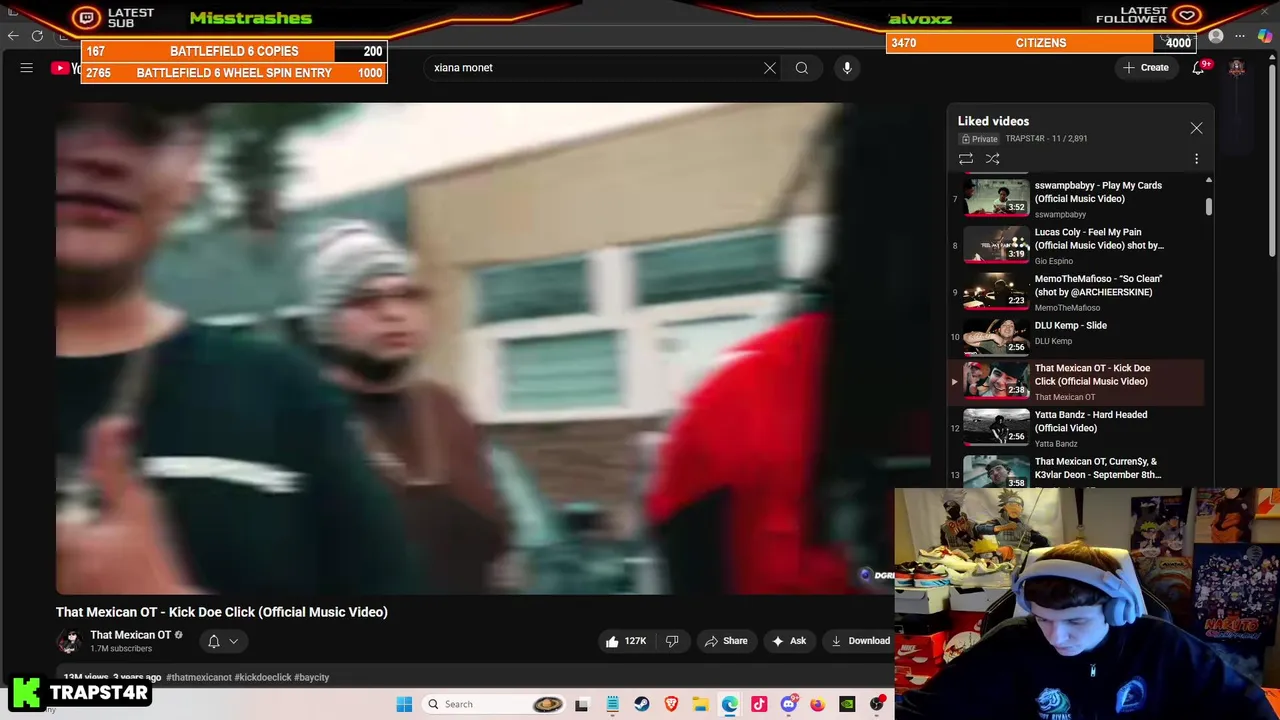Open That Mexican OT channel name link

click(130, 635)
